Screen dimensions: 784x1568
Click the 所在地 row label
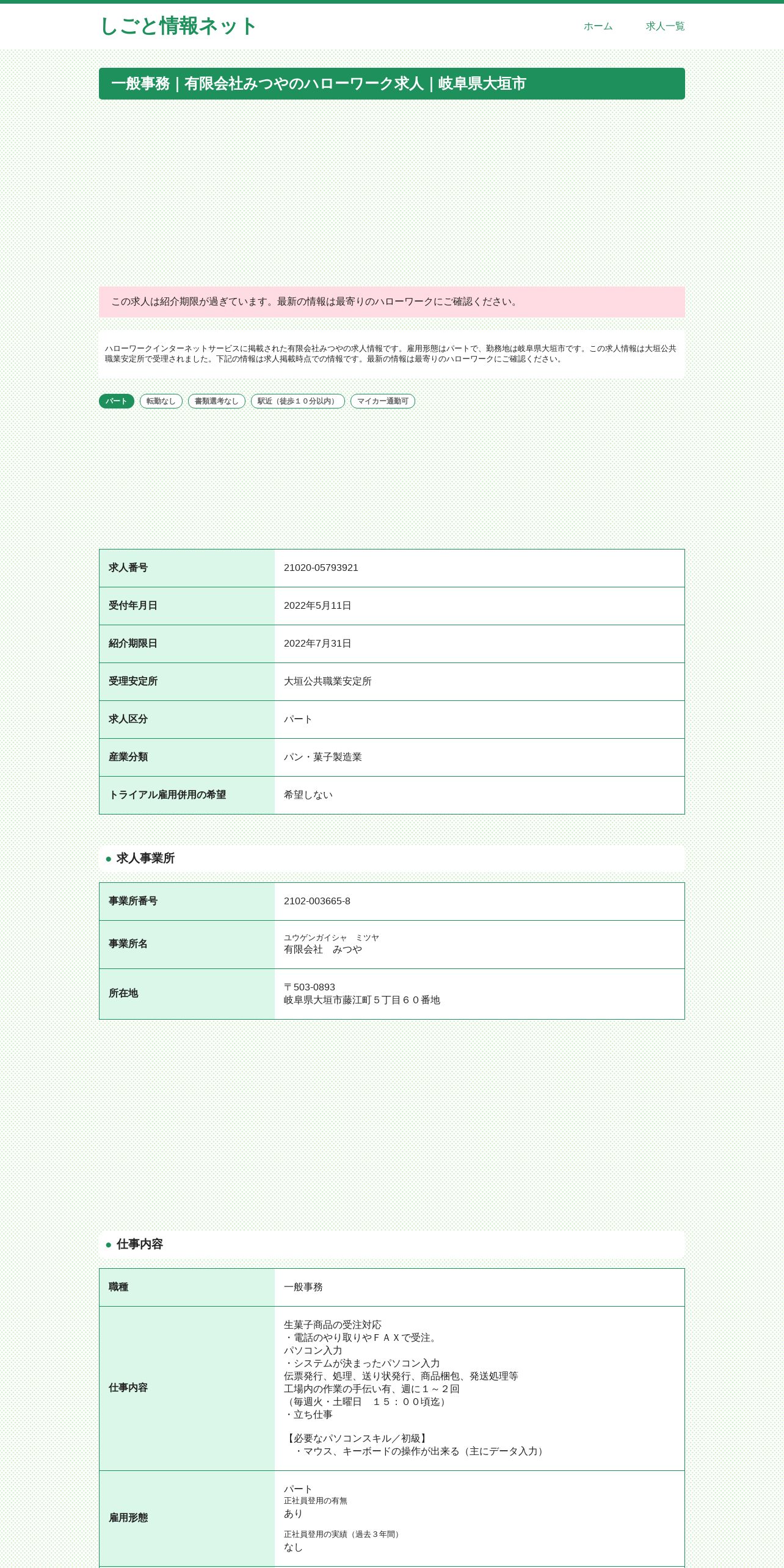click(123, 993)
